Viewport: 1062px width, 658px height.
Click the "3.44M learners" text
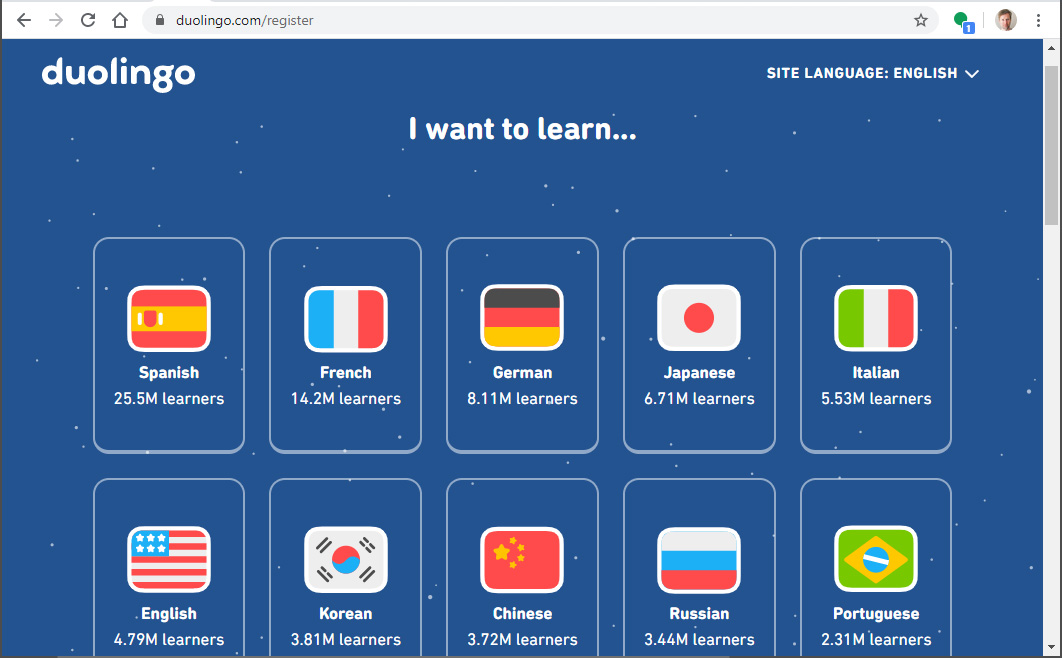[x=699, y=640]
